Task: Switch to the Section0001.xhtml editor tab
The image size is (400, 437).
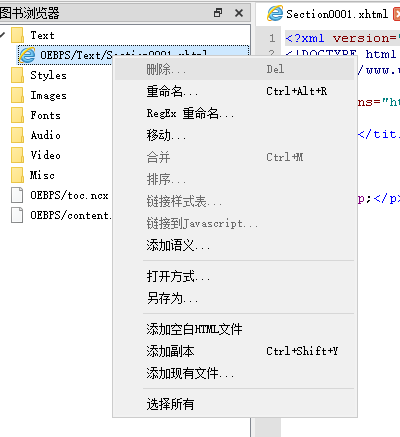Action: tap(328, 14)
